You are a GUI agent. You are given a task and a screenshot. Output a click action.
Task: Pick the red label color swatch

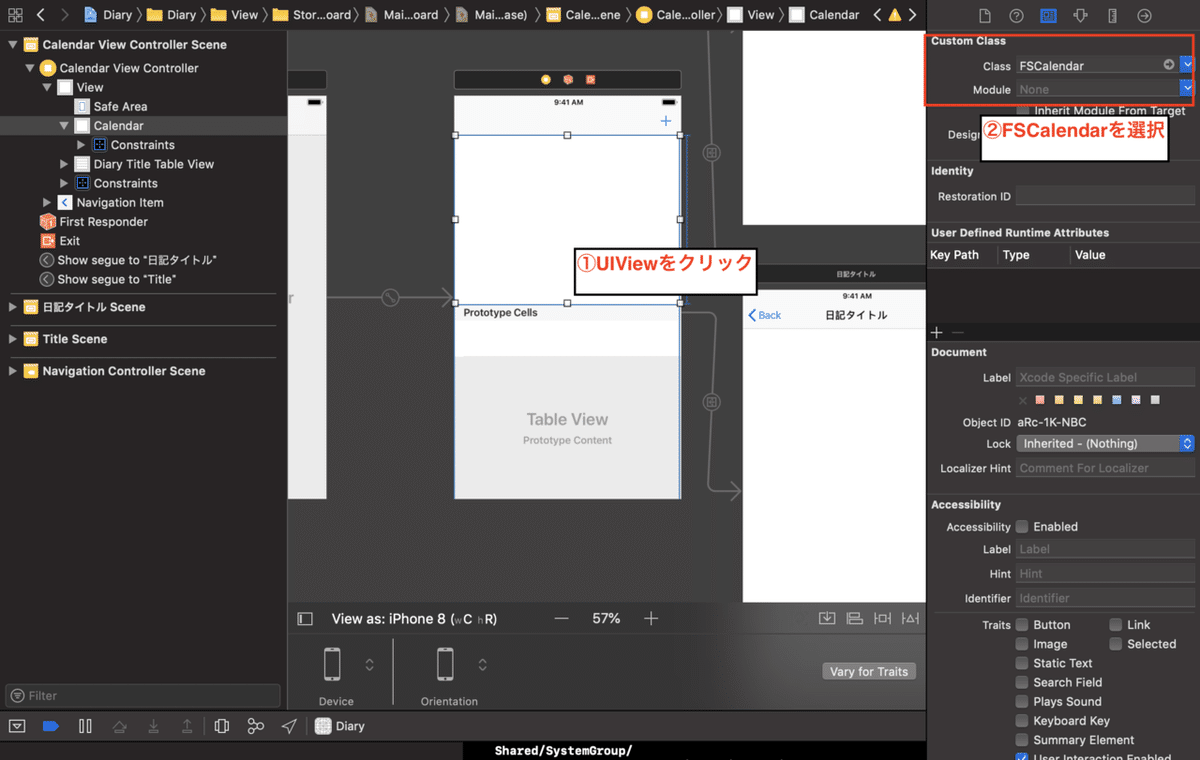point(1040,400)
